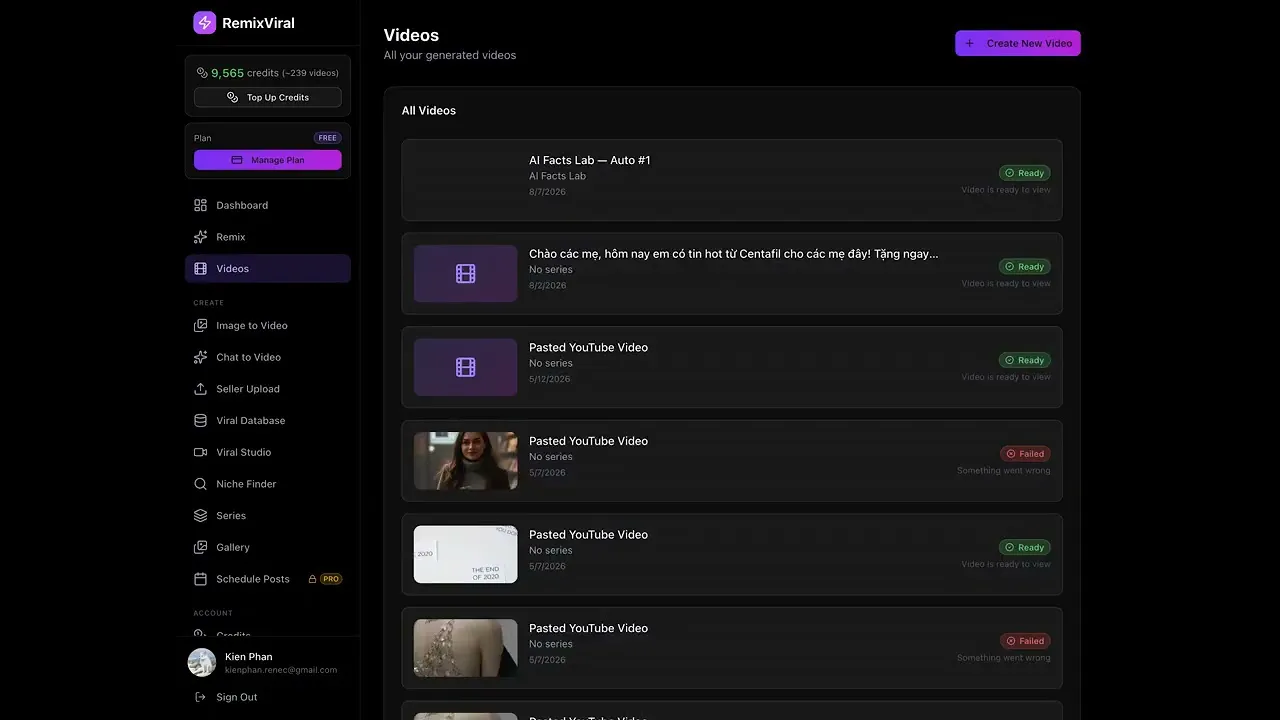
Task: Click the 8/7/2026 date text
Action: pyautogui.click(x=547, y=192)
